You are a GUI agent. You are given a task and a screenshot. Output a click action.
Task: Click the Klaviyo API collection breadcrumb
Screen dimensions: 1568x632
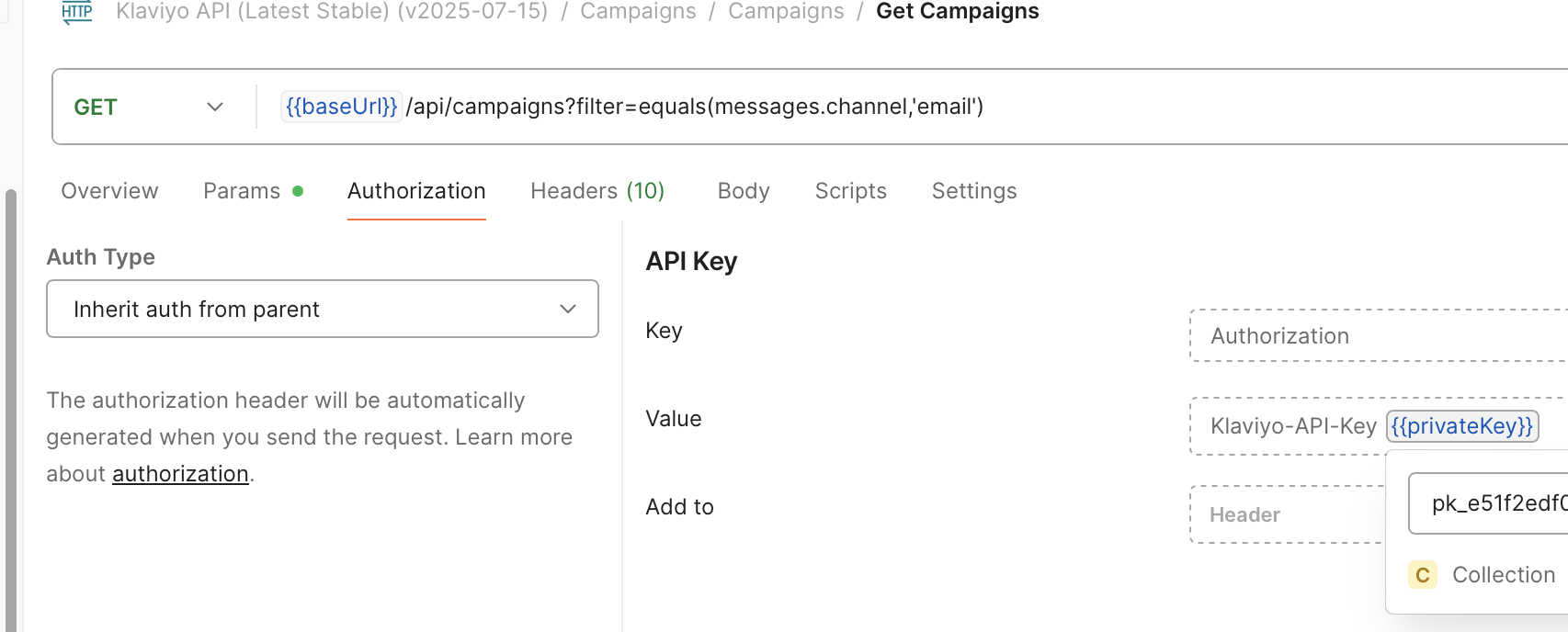click(332, 11)
